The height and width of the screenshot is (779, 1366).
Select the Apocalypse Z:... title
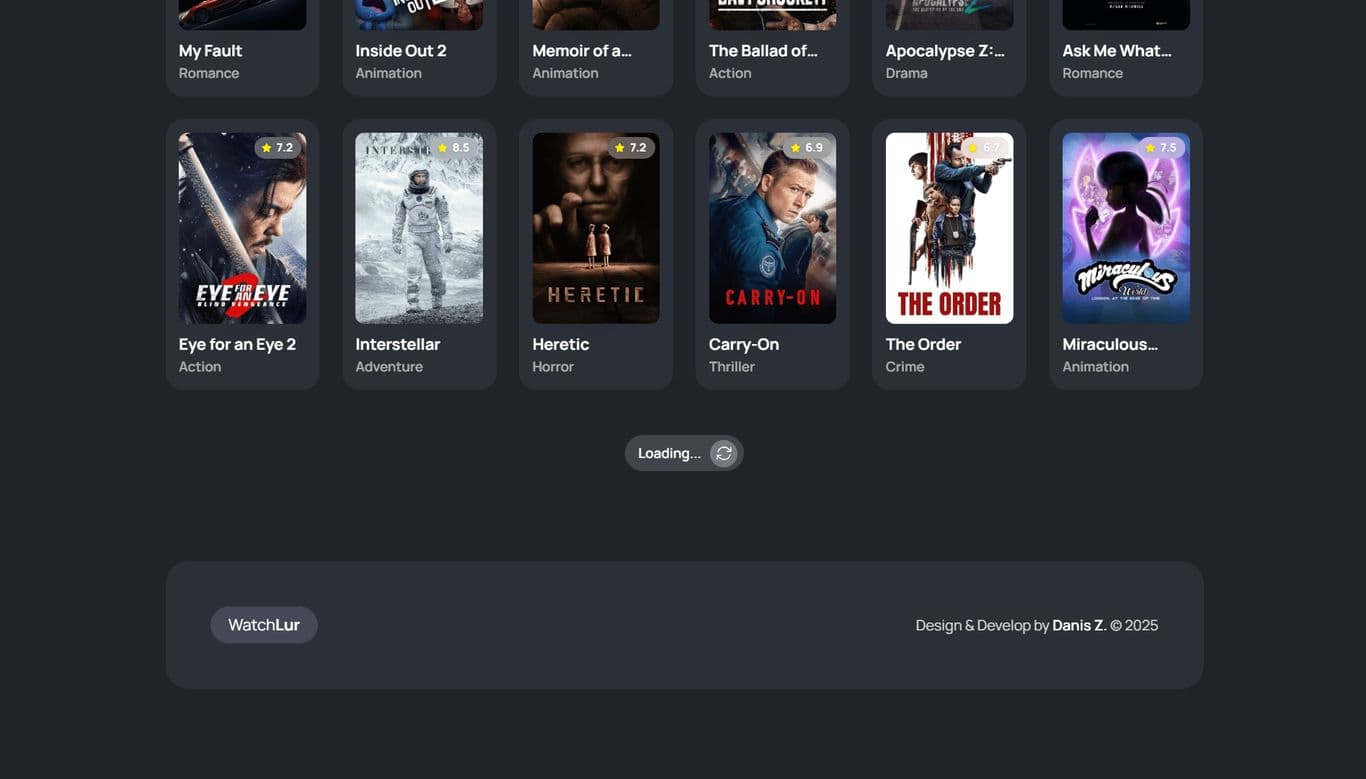point(945,50)
